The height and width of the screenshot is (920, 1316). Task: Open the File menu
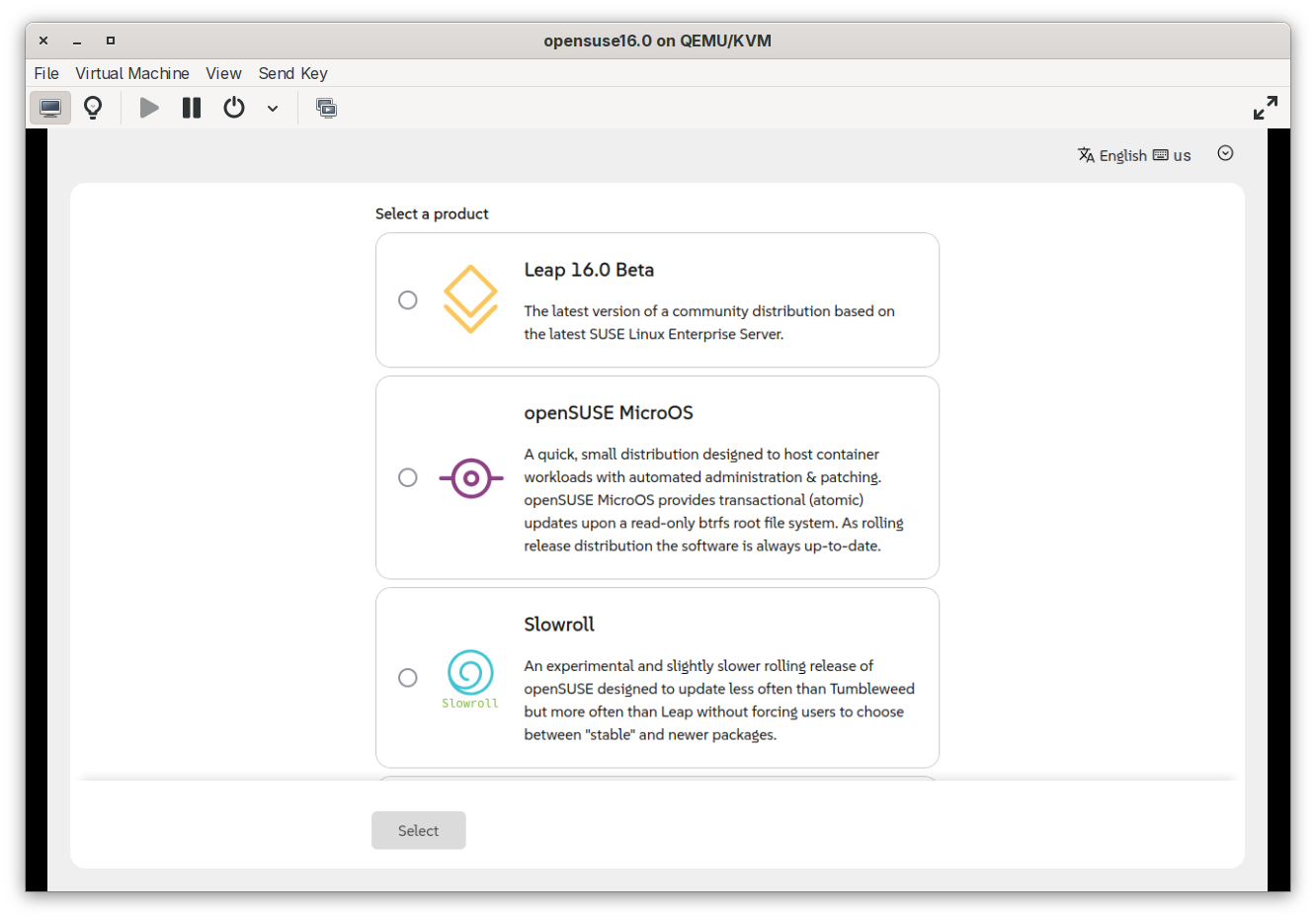tap(46, 73)
